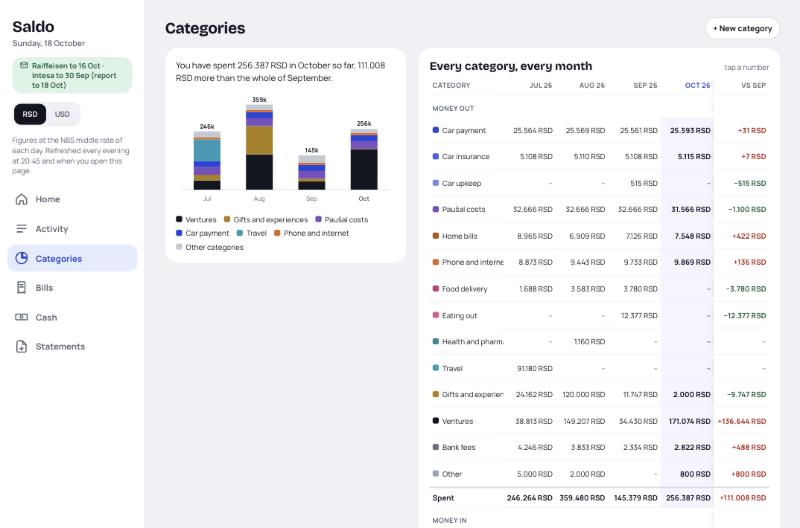Open the Bills receipt icon

(21, 288)
